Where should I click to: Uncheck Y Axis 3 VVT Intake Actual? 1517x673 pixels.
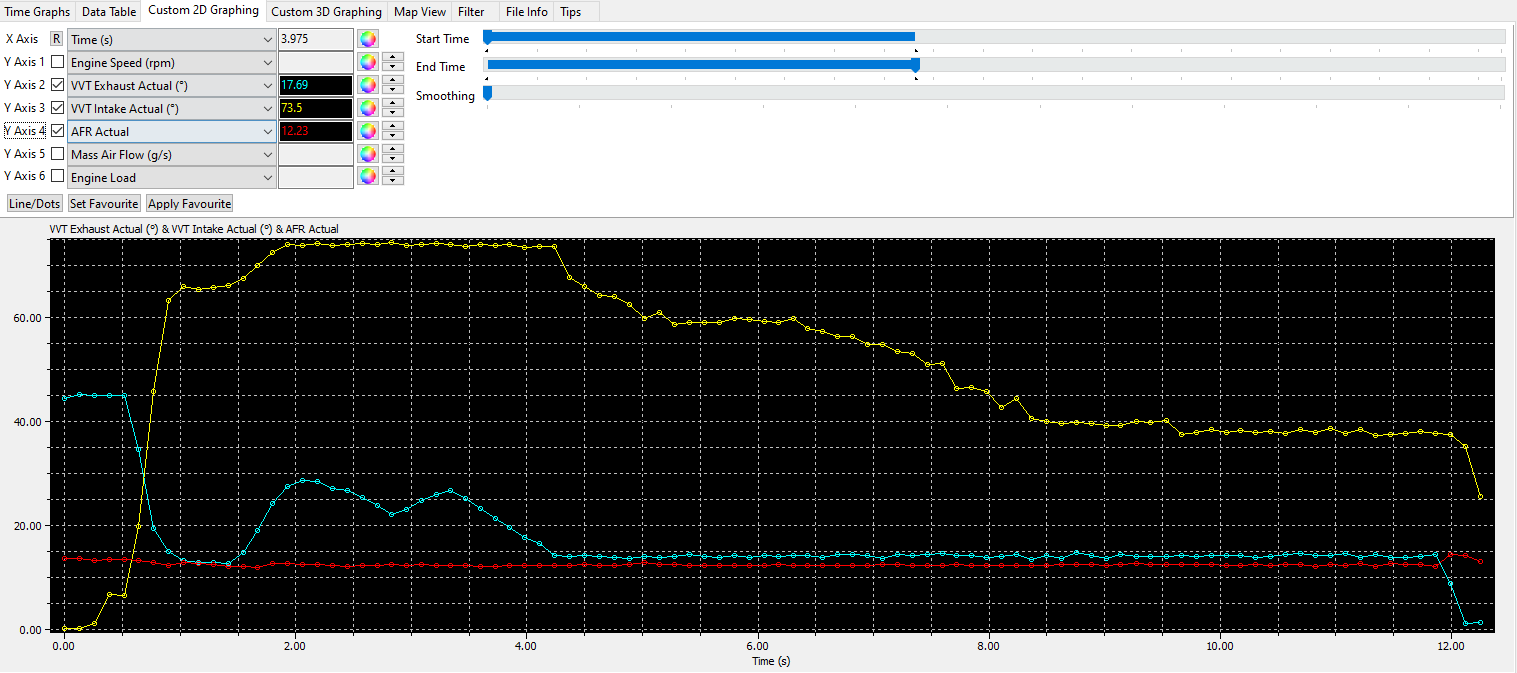(57, 108)
